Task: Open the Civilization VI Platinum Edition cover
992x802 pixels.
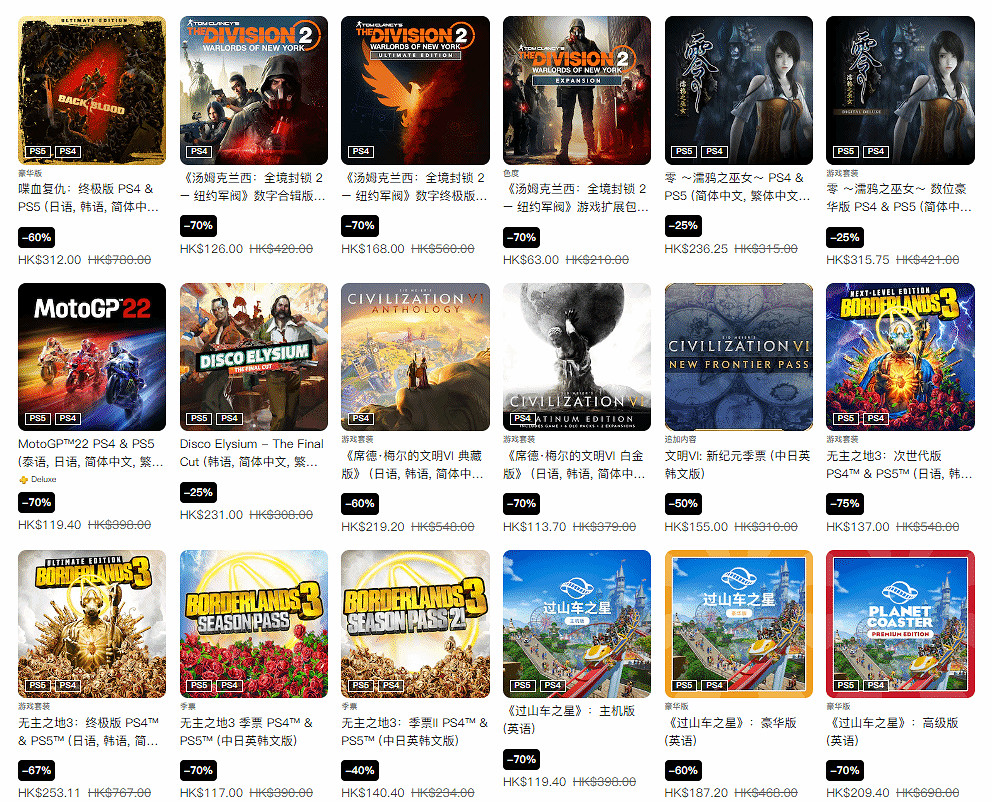Action: 577,357
